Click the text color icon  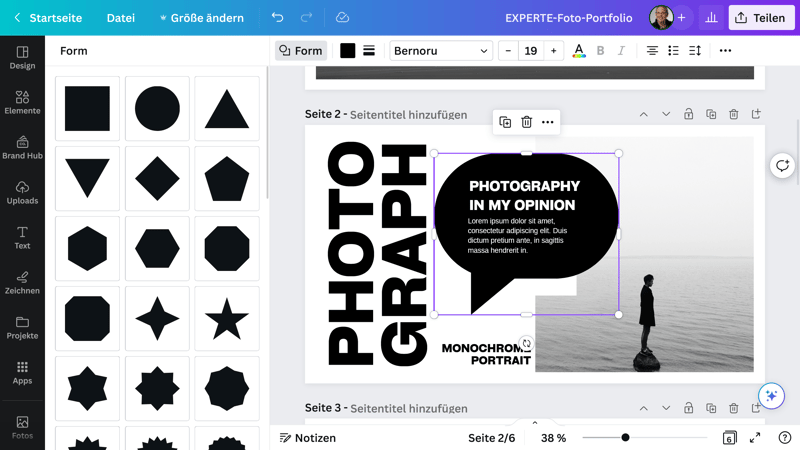(x=578, y=51)
